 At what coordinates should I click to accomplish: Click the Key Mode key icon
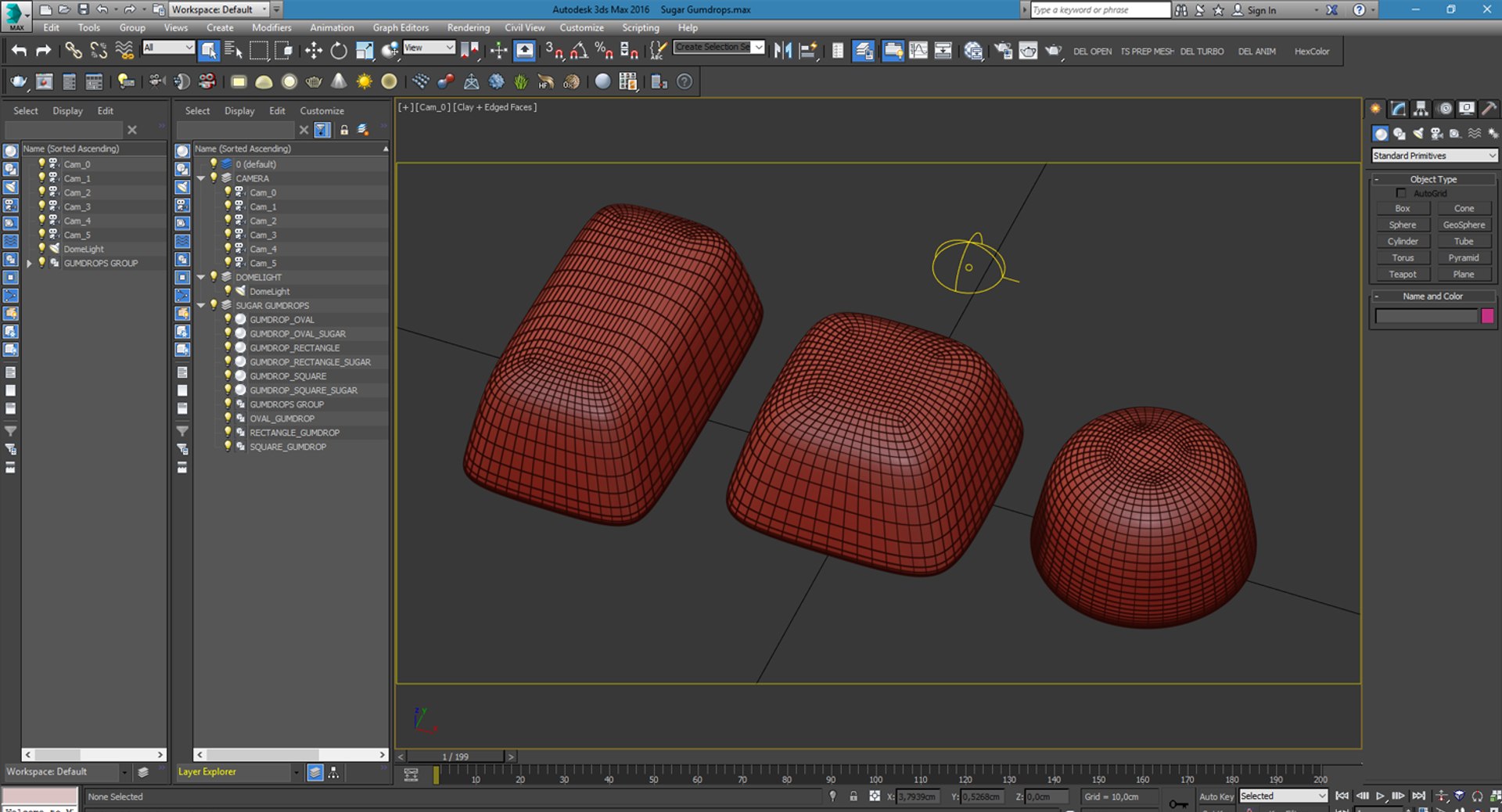click(1178, 803)
